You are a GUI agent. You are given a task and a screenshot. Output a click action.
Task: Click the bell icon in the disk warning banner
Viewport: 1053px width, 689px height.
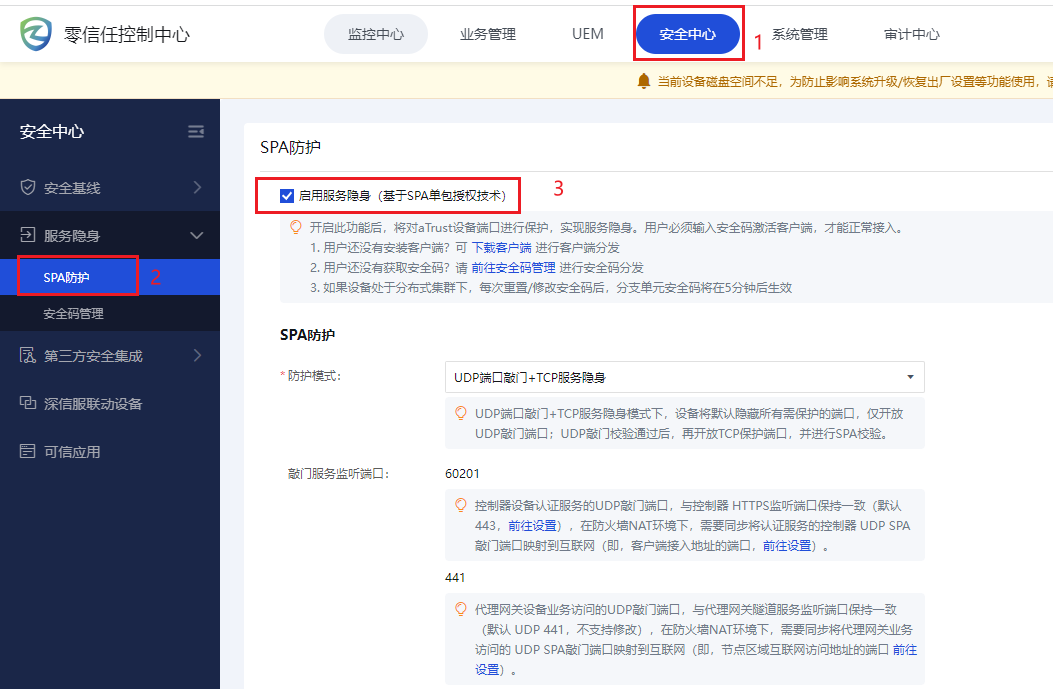pyautogui.click(x=643, y=81)
